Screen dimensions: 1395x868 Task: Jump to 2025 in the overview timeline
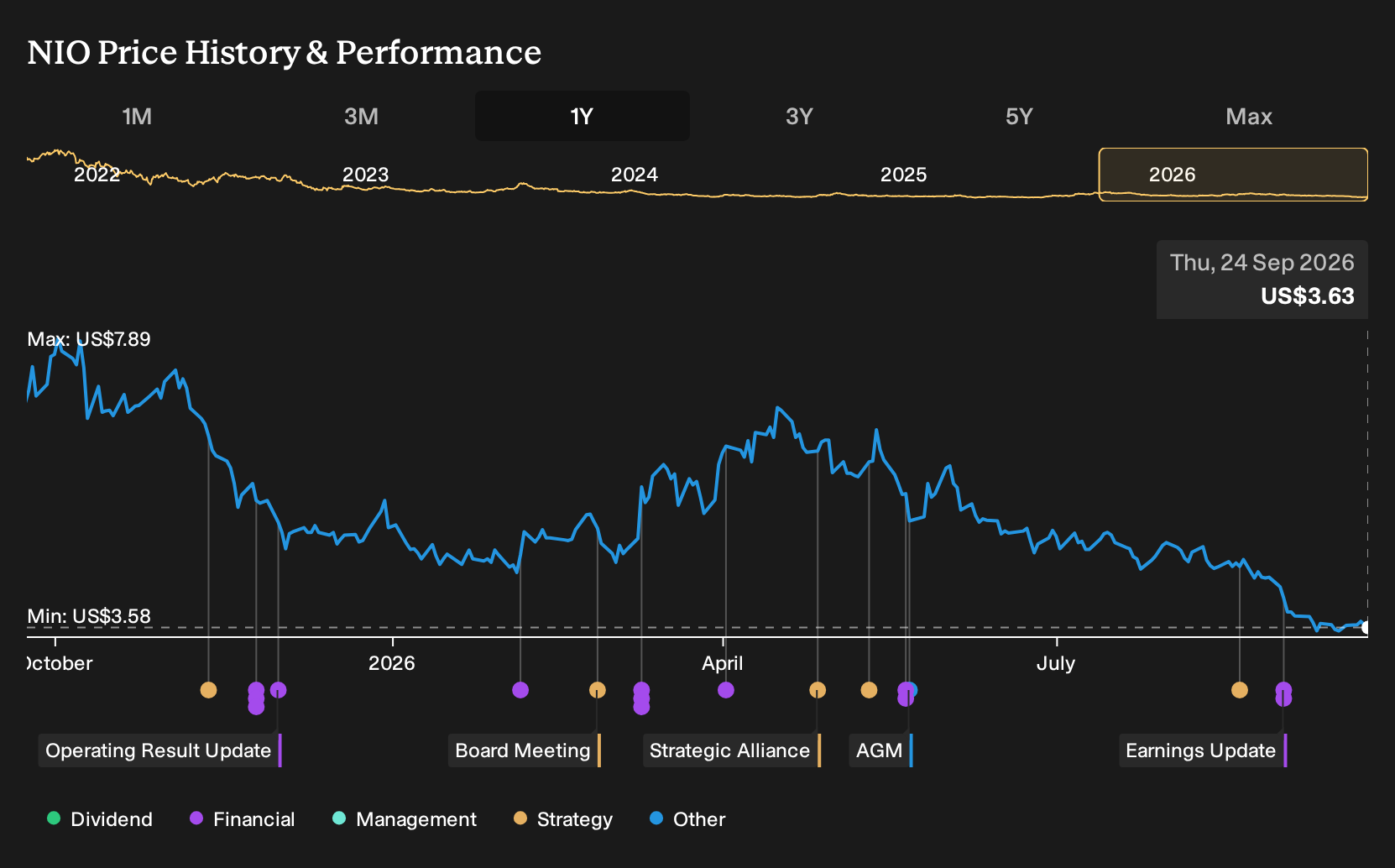pyautogui.click(x=904, y=175)
